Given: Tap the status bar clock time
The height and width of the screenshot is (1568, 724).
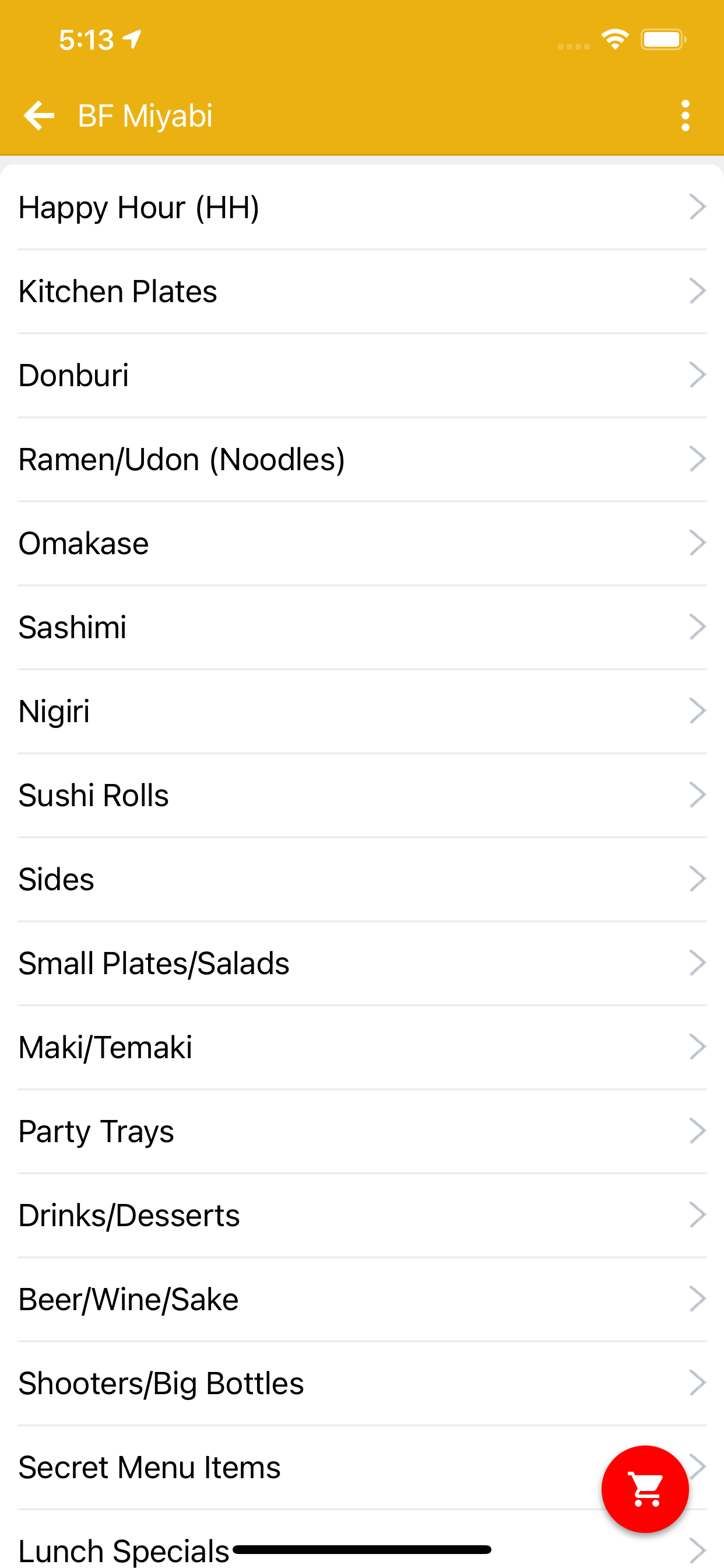Looking at the screenshot, I should 86,40.
